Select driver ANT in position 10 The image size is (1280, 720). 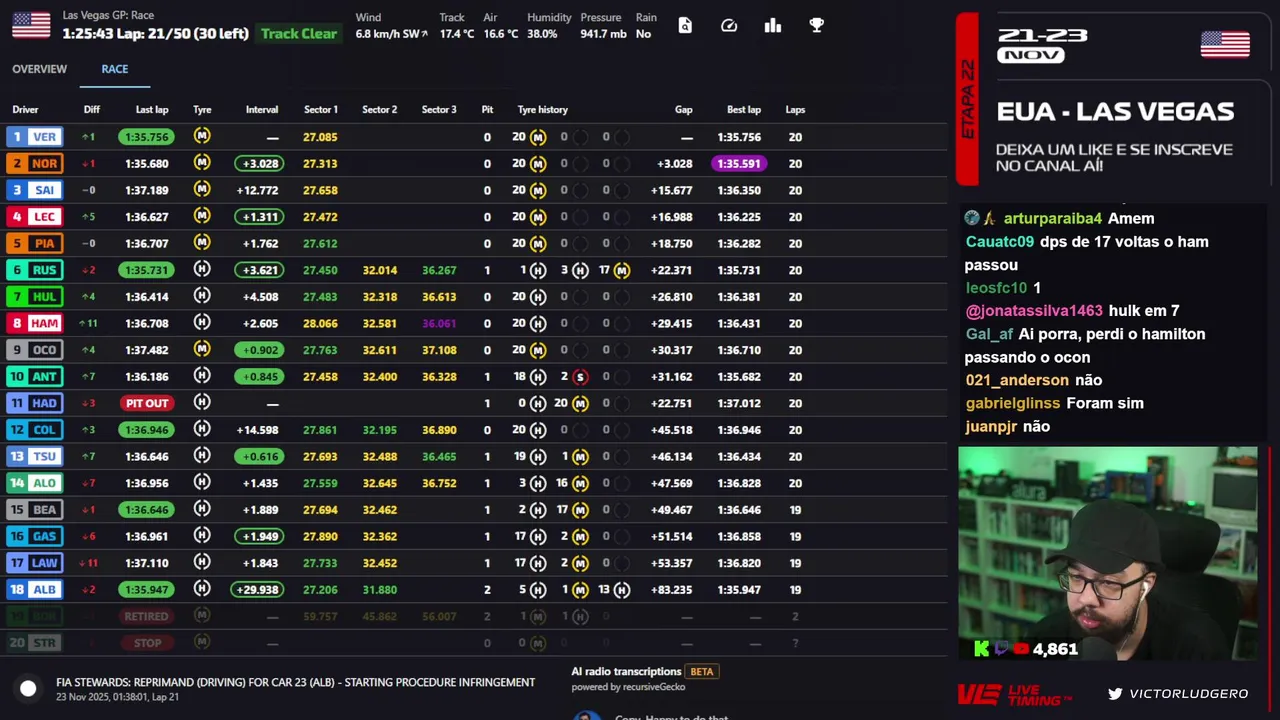coord(35,376)
